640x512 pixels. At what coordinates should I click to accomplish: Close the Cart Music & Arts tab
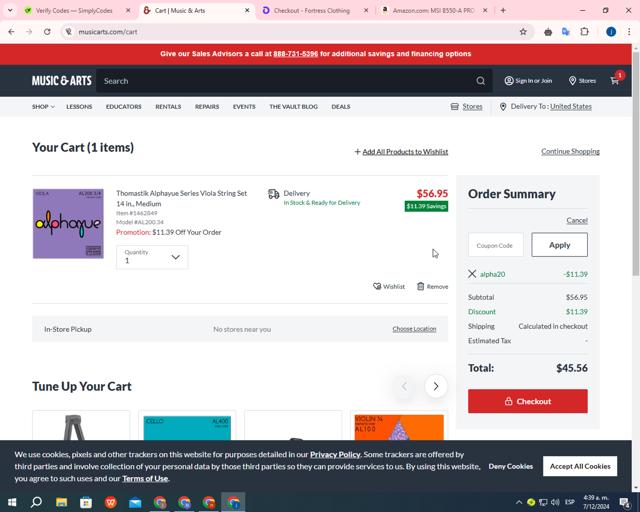click(x=247, y=11)
